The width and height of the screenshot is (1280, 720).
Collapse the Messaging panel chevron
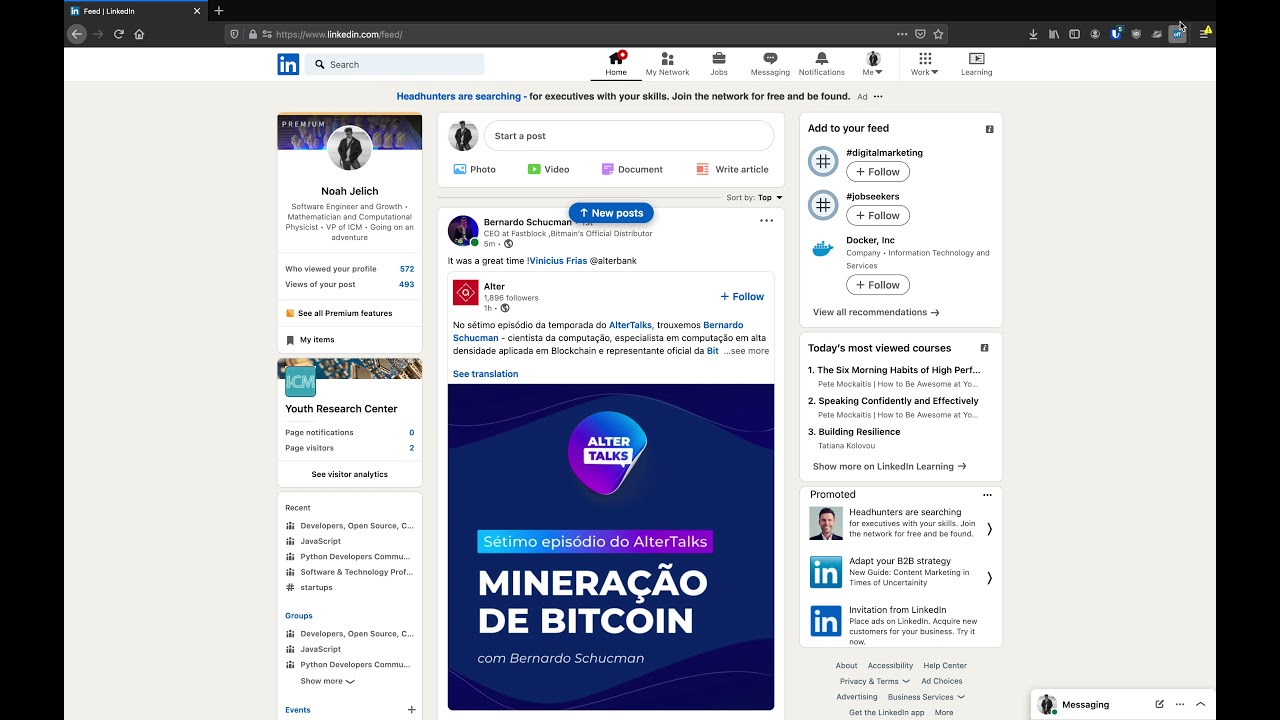pyautogui.click(x=1198, y=704)
